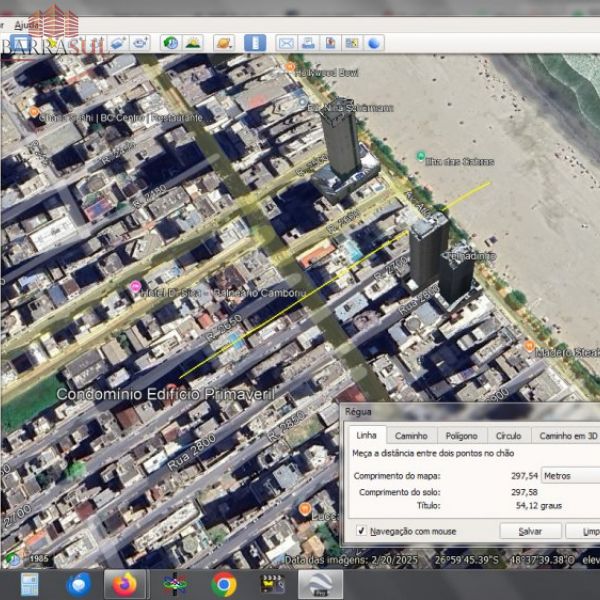Click the Salvar button

tap(530, 531)
